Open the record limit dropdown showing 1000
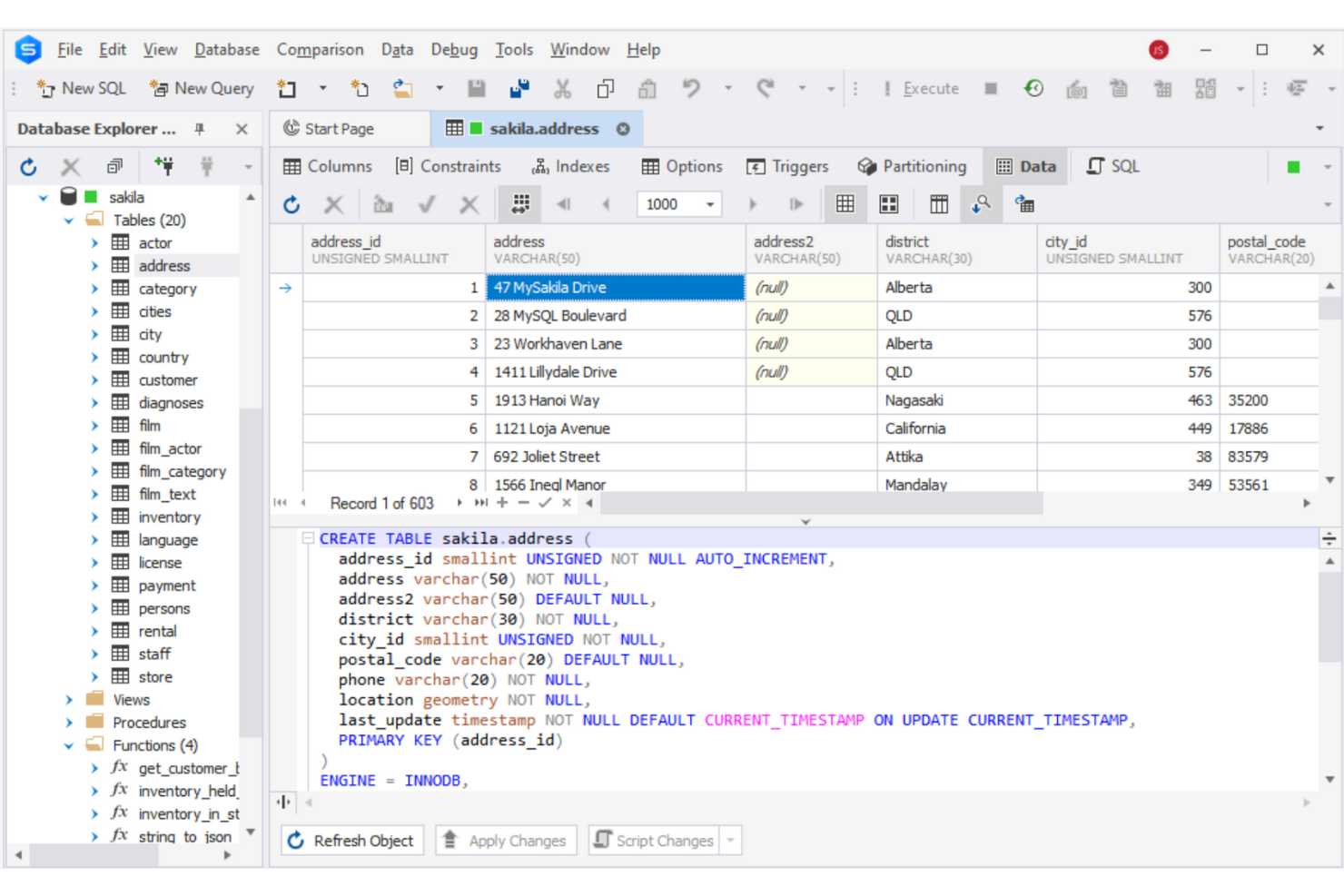 click(x=709, y=203)
